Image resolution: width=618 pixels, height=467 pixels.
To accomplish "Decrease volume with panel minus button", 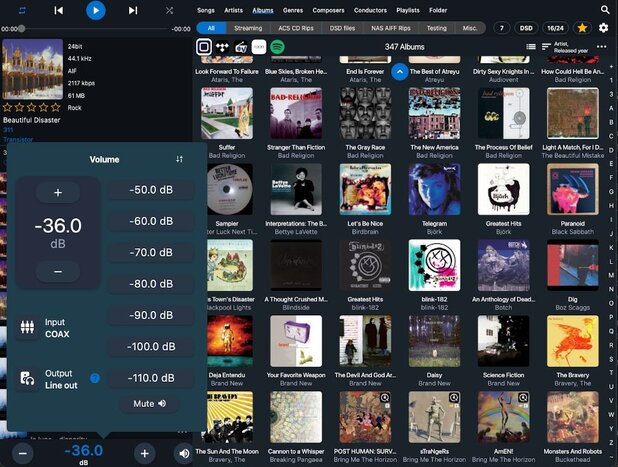I will click(x=58, y=272).
